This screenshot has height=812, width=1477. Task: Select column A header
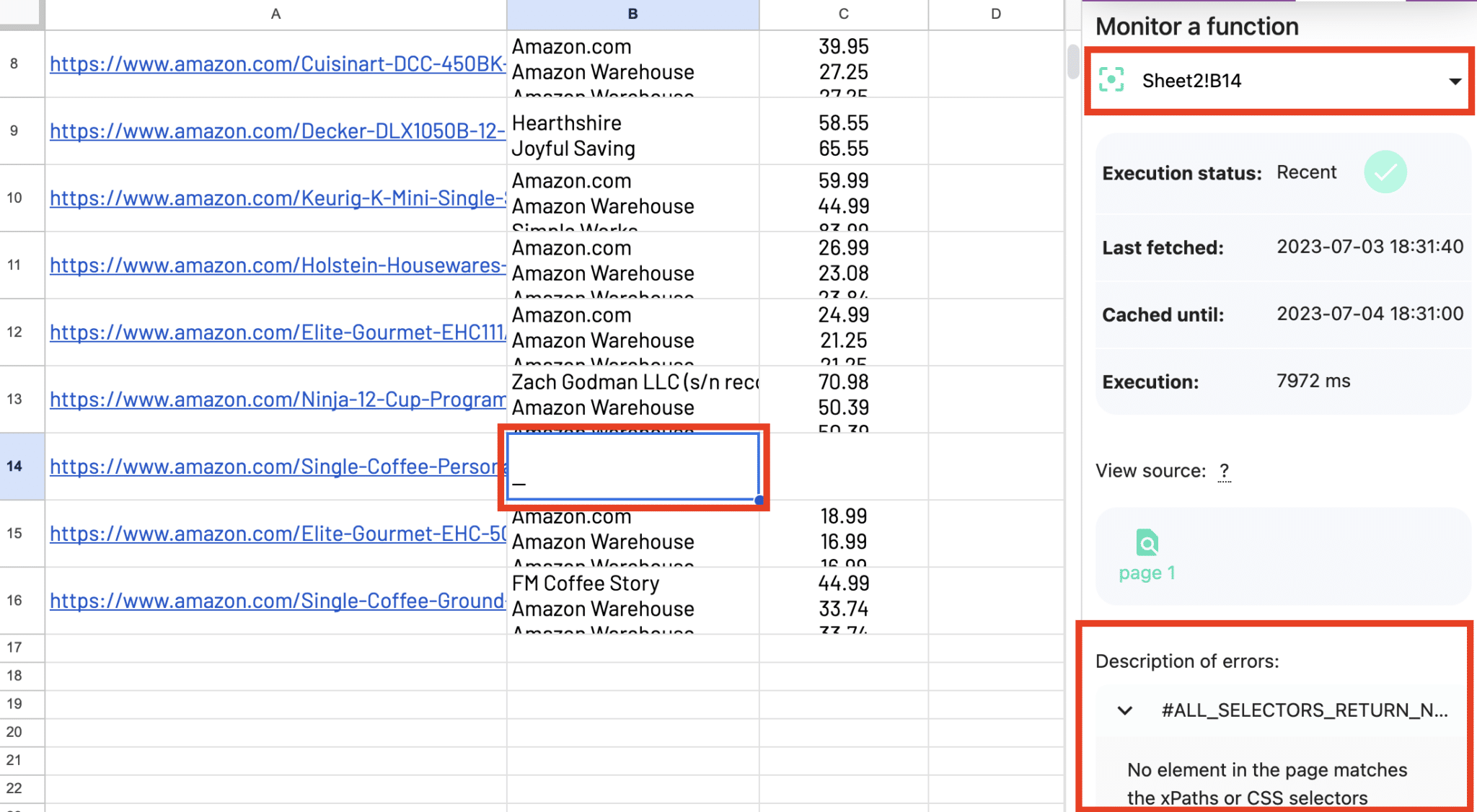[x=275, y=14]
